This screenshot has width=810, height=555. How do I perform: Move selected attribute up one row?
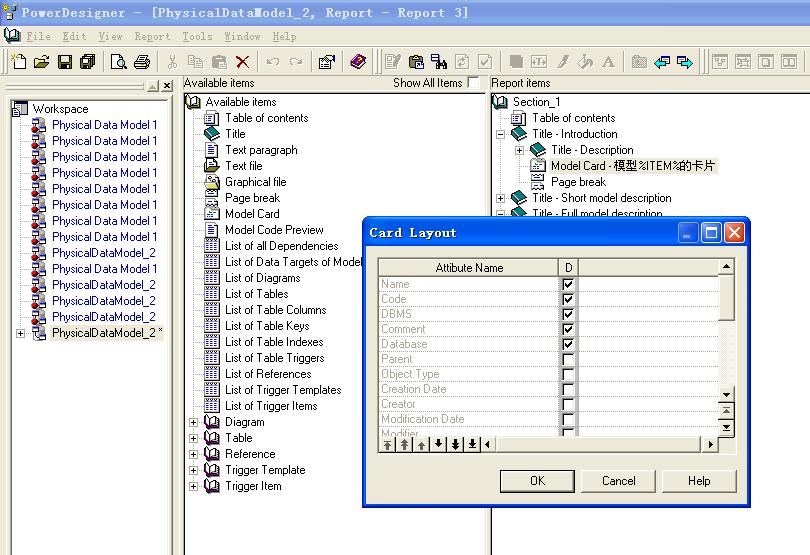[422, 444]
